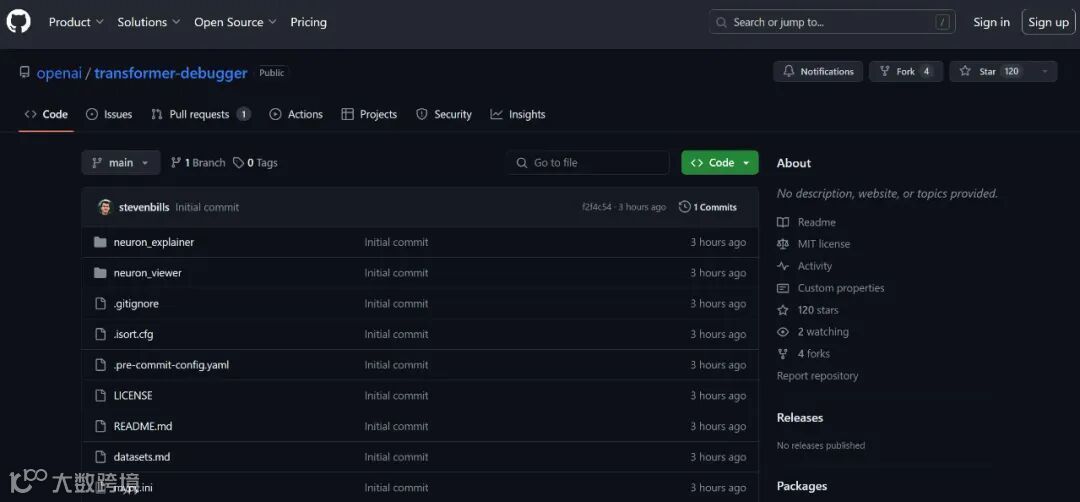Open the GitHub home logo
This screenshot has height=502, width=1080.
tap(19, 22)
